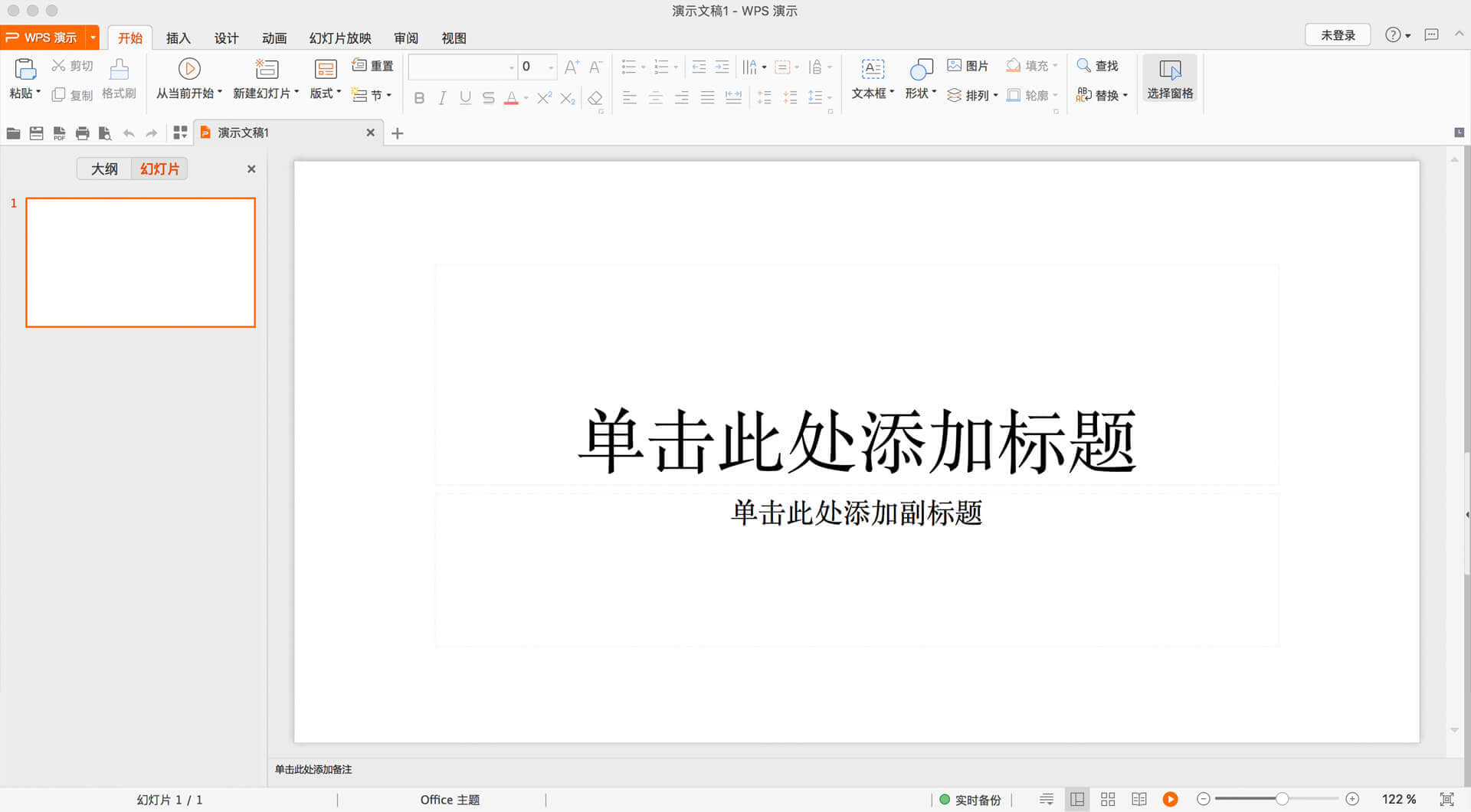Click the font color A icon
The height and width of the screenshot is (812, 1471).
(511, 98)
